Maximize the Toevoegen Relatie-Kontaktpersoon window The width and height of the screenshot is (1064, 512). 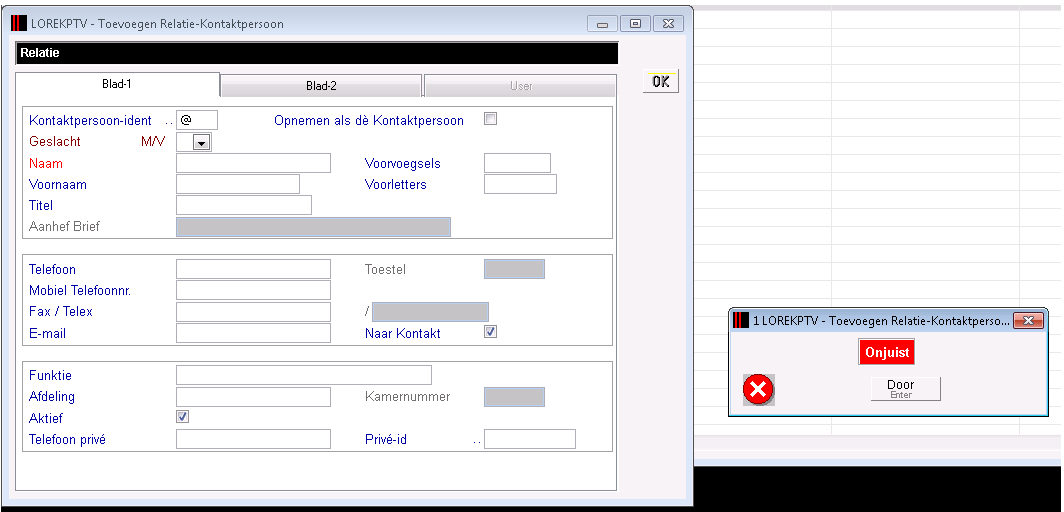[635, 24]
